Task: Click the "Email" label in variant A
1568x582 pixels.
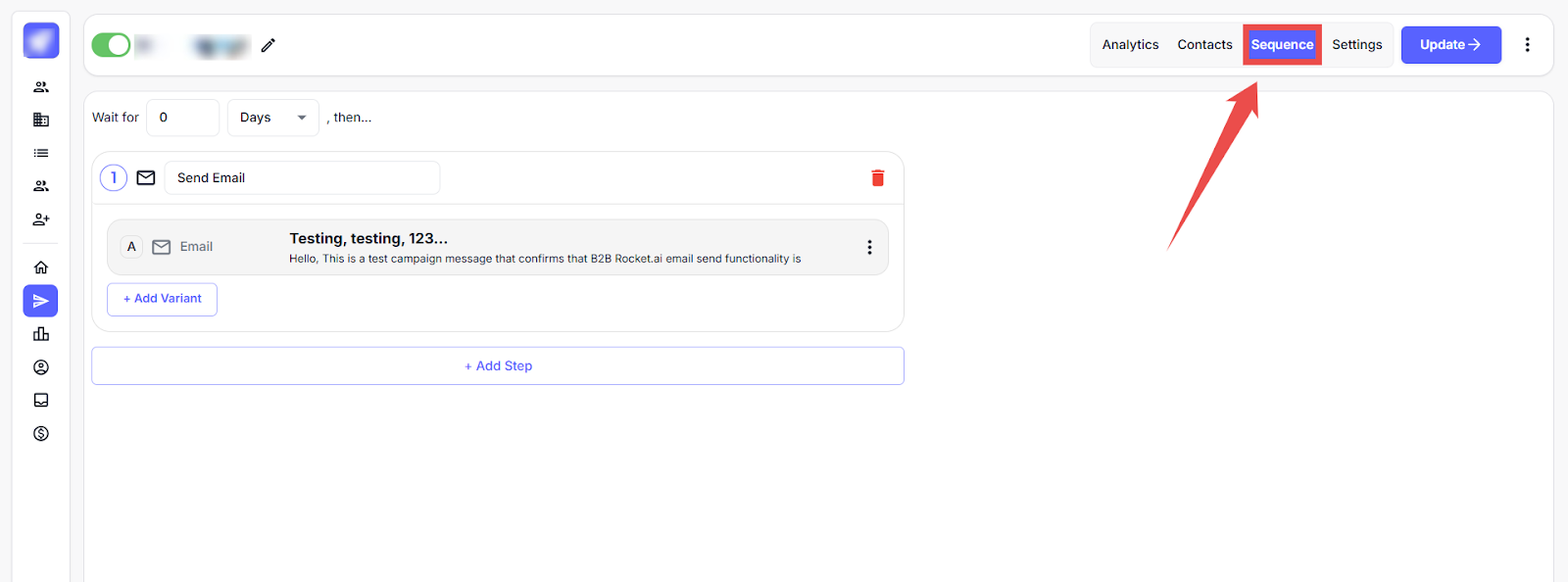Action: click(x=196, y=247)
